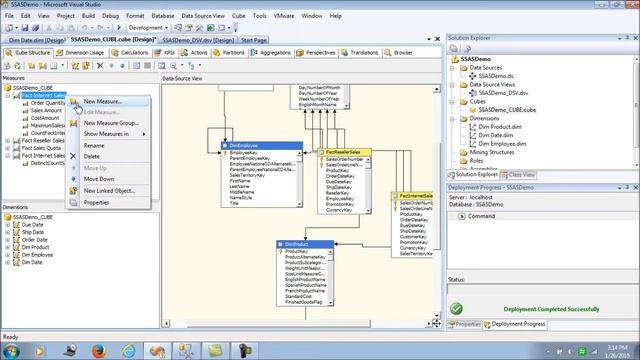This screenshot has height=360, width=640.
Task: Expand the Fact Reseller Sales measure group
Action: click(7, 140)
